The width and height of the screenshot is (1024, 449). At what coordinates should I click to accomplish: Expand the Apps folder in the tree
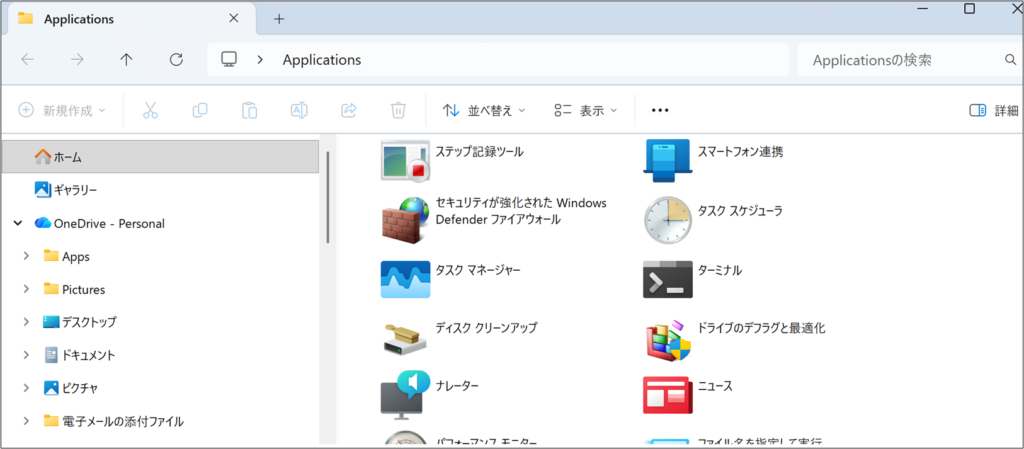(x=26, y=256)
